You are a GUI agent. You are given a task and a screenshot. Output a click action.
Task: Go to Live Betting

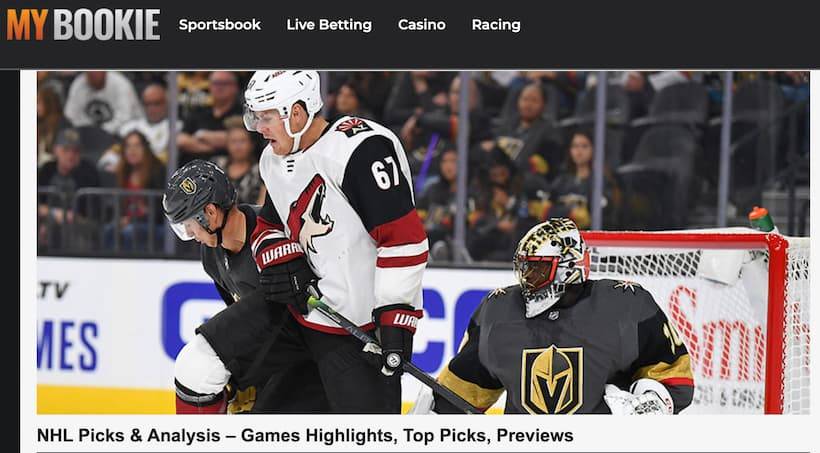point(329,25)
